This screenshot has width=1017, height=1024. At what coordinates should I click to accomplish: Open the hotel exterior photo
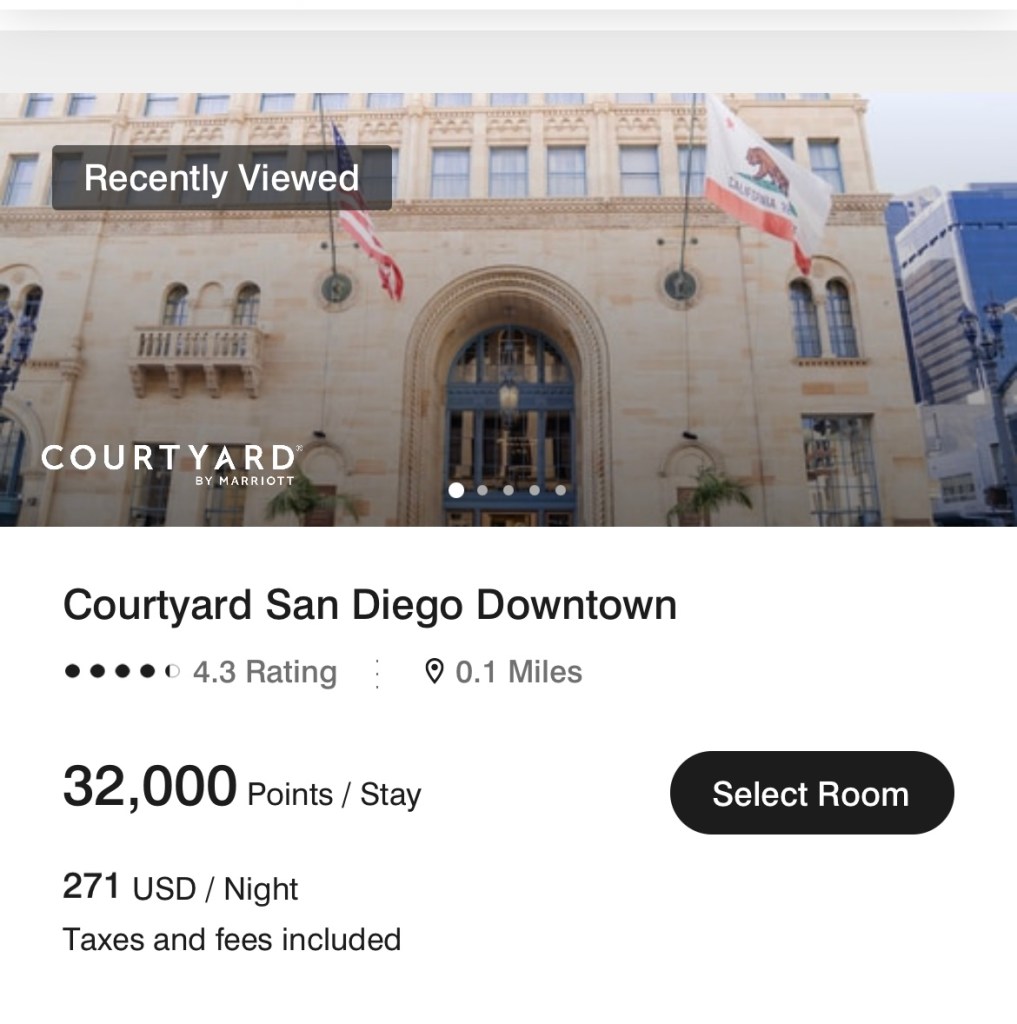(508, 310)
